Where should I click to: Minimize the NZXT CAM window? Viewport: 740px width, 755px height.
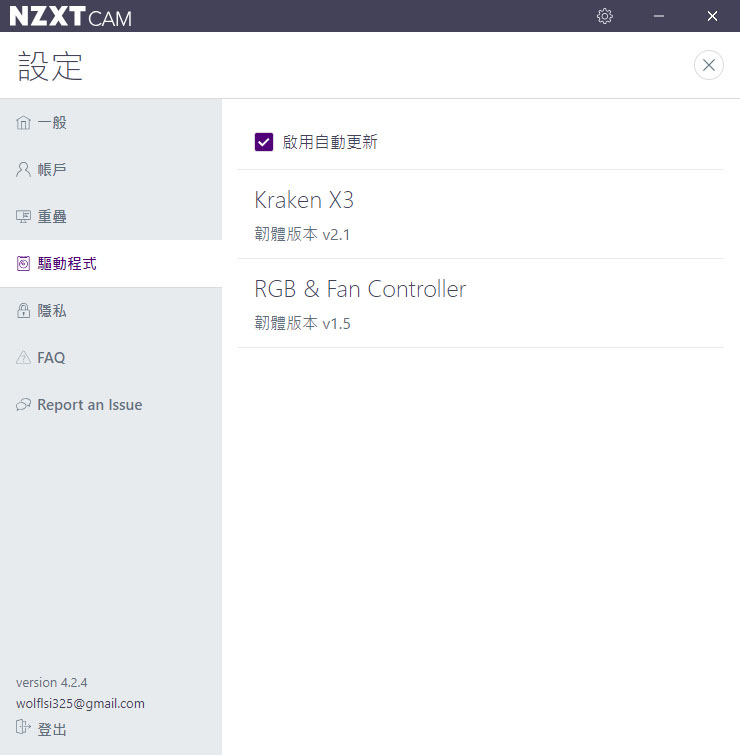pyautogui.click(x=659, y=16)
